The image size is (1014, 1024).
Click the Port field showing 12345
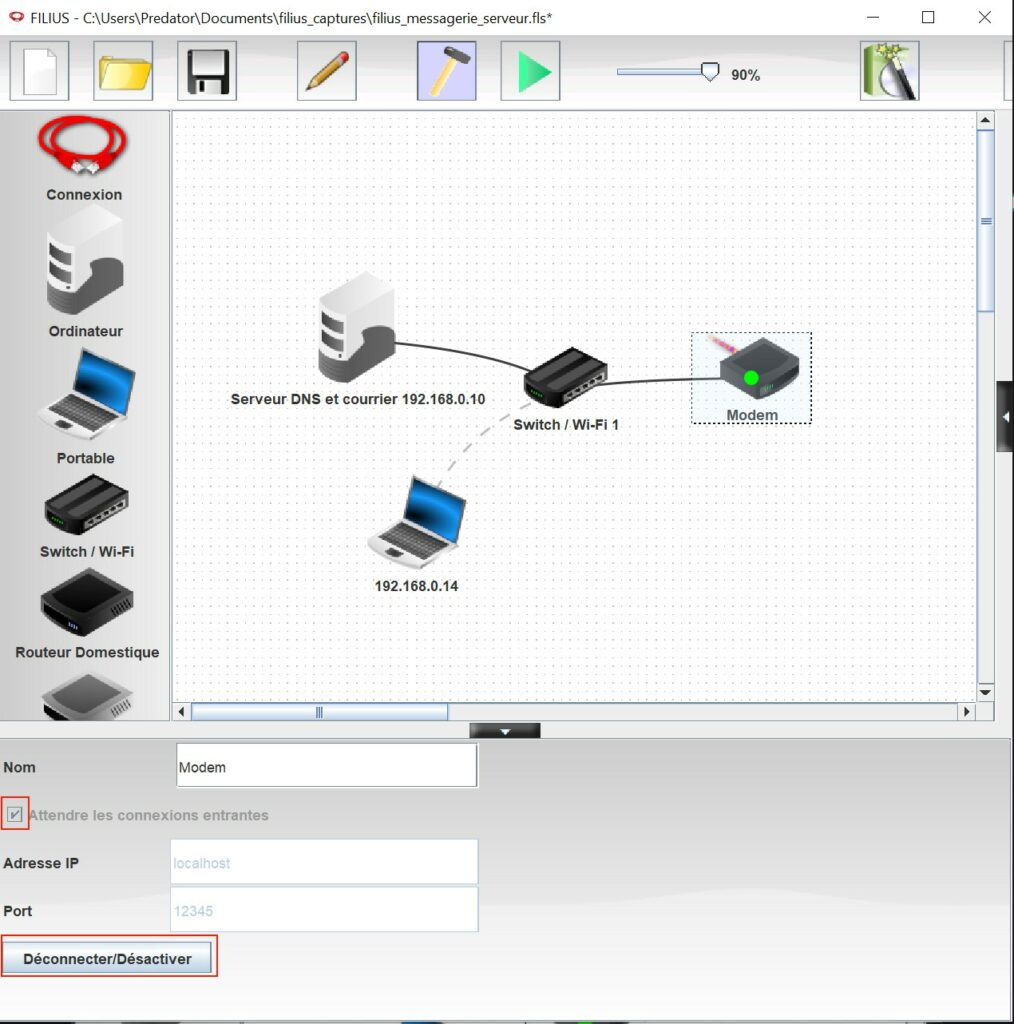click(324, 910)
